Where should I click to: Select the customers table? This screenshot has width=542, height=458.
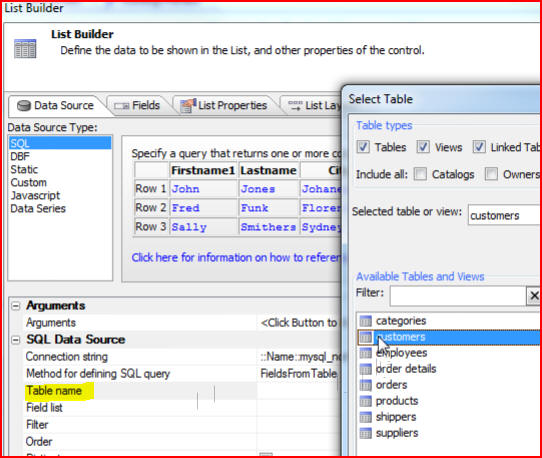point(449,337)
